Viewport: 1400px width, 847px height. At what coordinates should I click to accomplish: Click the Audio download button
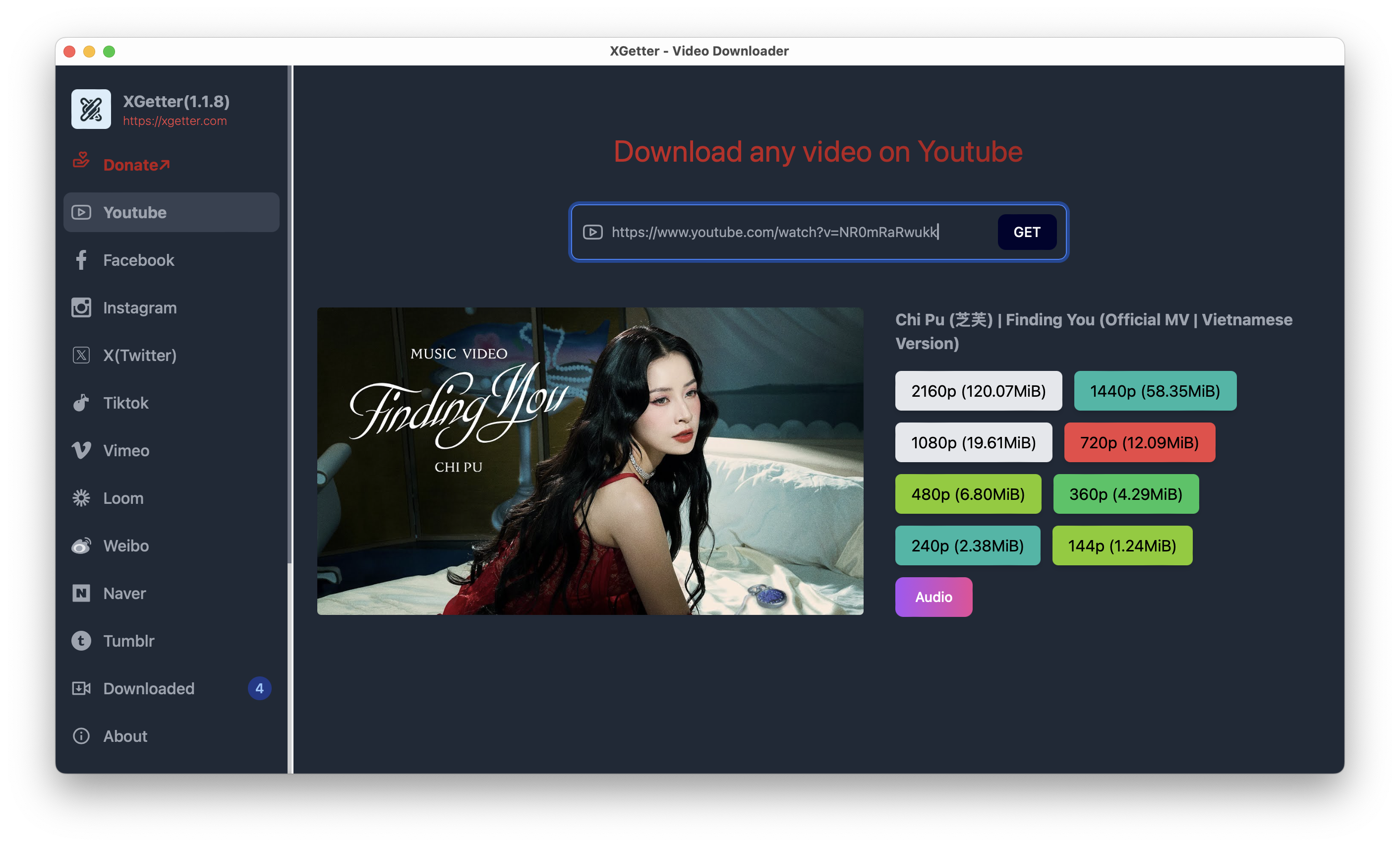pyautogui.click(x=933, y=597)
